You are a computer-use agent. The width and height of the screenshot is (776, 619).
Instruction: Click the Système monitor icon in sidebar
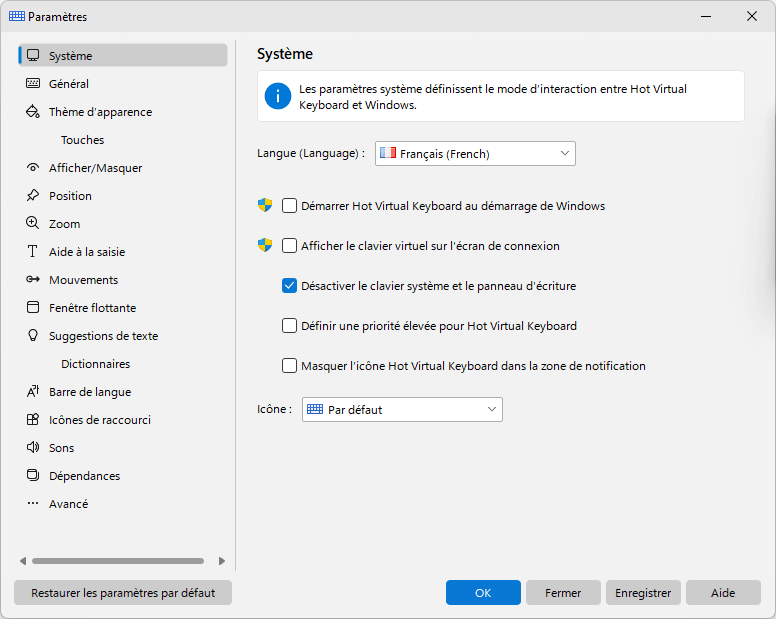pos(33,55)
